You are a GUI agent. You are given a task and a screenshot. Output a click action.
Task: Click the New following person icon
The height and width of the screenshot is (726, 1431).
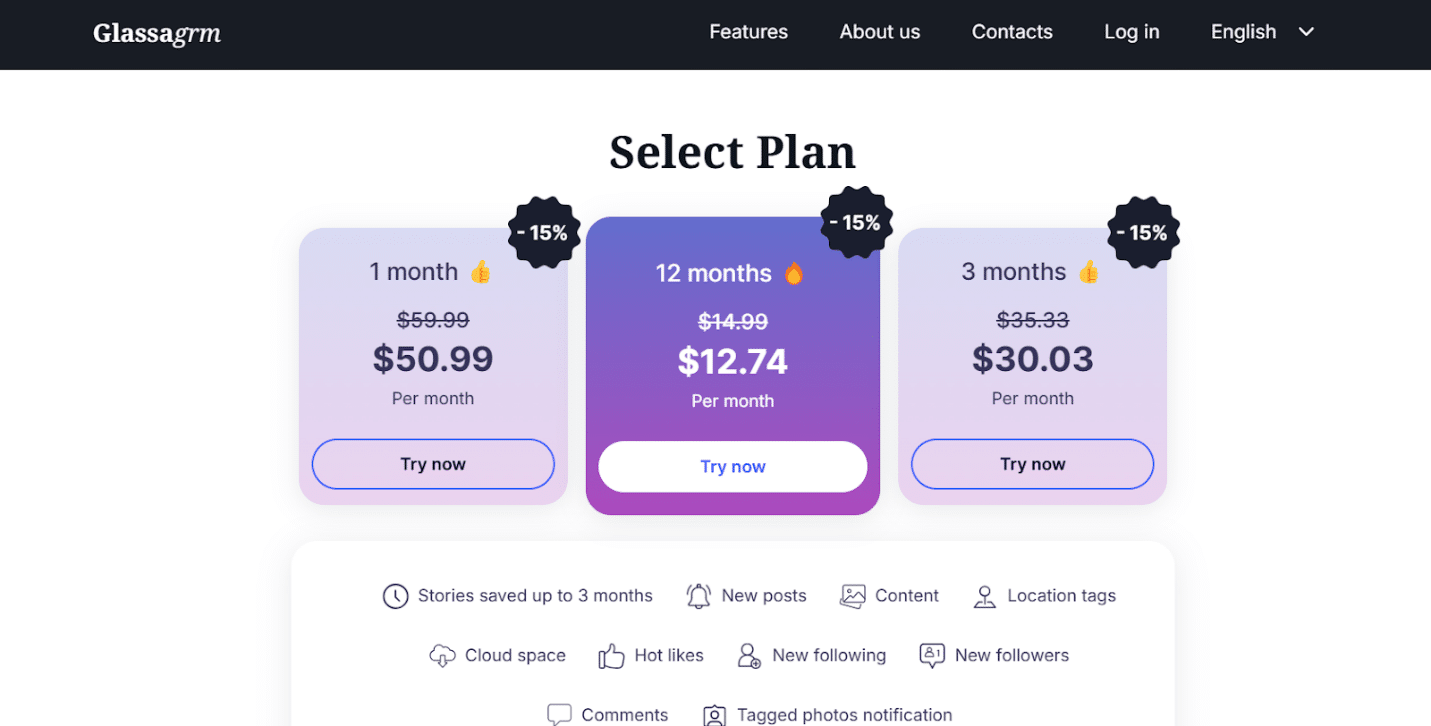coord(749,656)
